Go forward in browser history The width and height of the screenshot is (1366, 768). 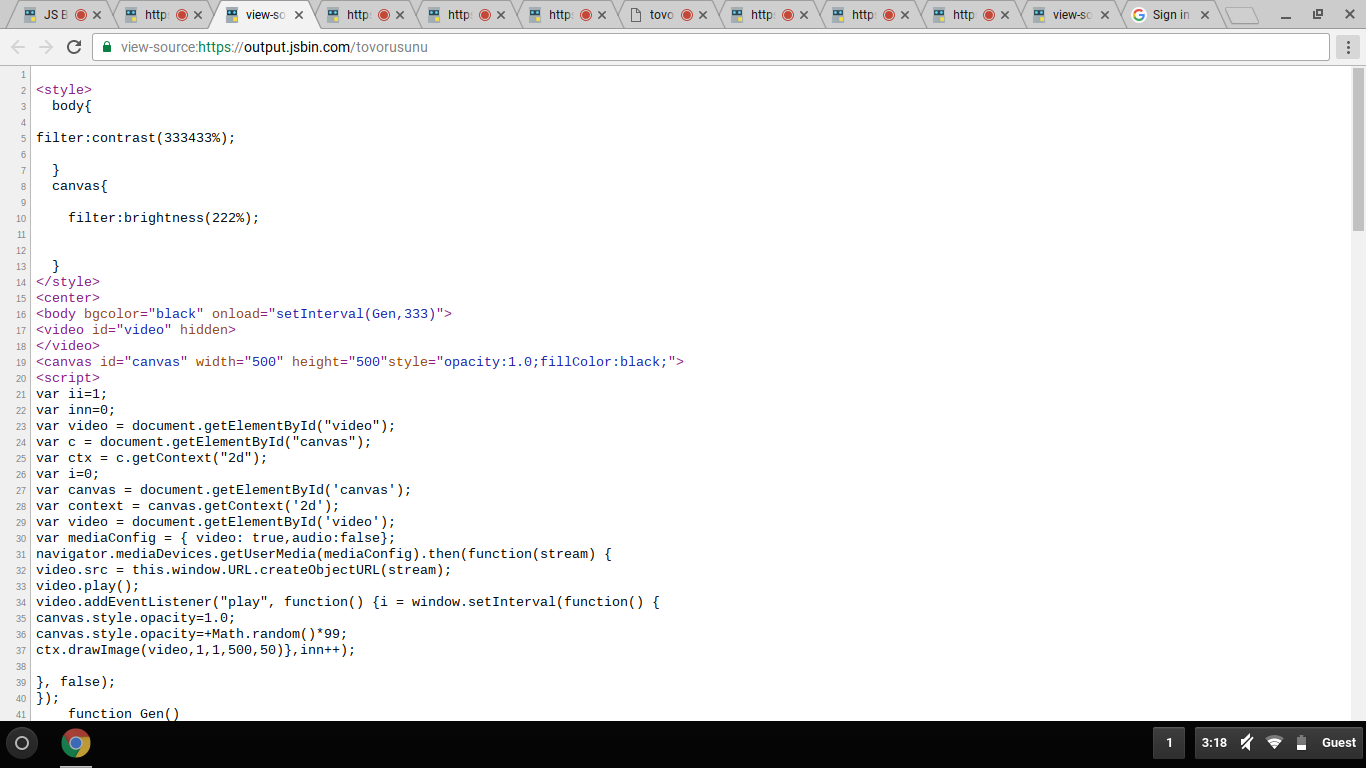[x=46, y=47]
